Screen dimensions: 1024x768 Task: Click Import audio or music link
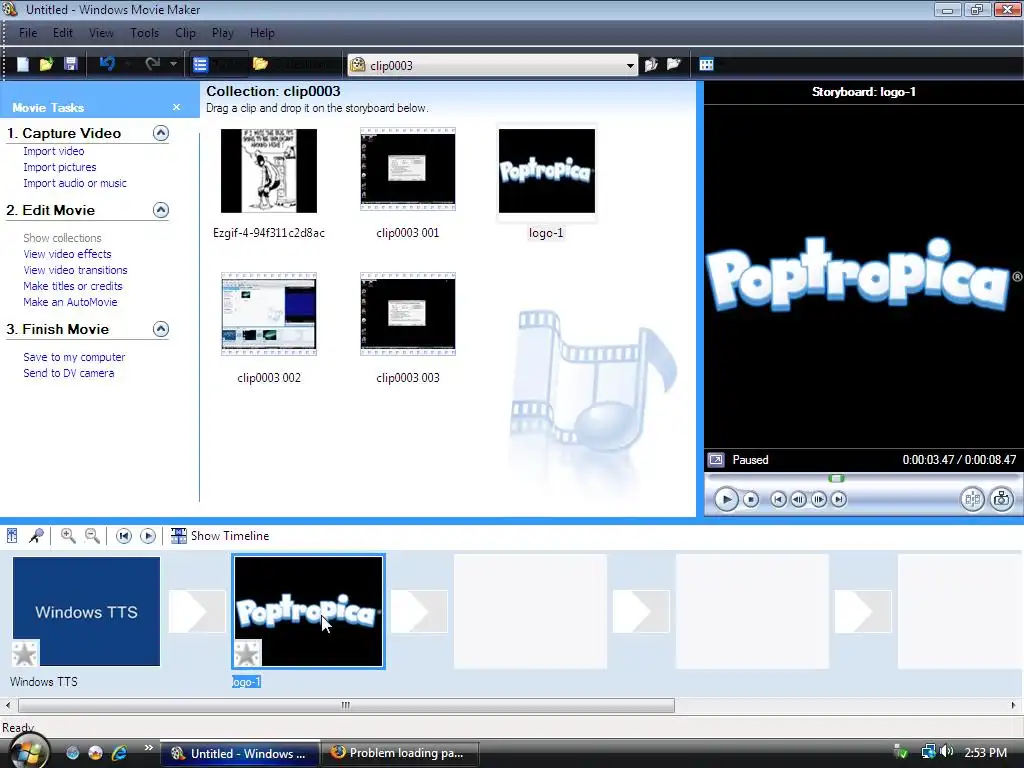click(75, 184)
